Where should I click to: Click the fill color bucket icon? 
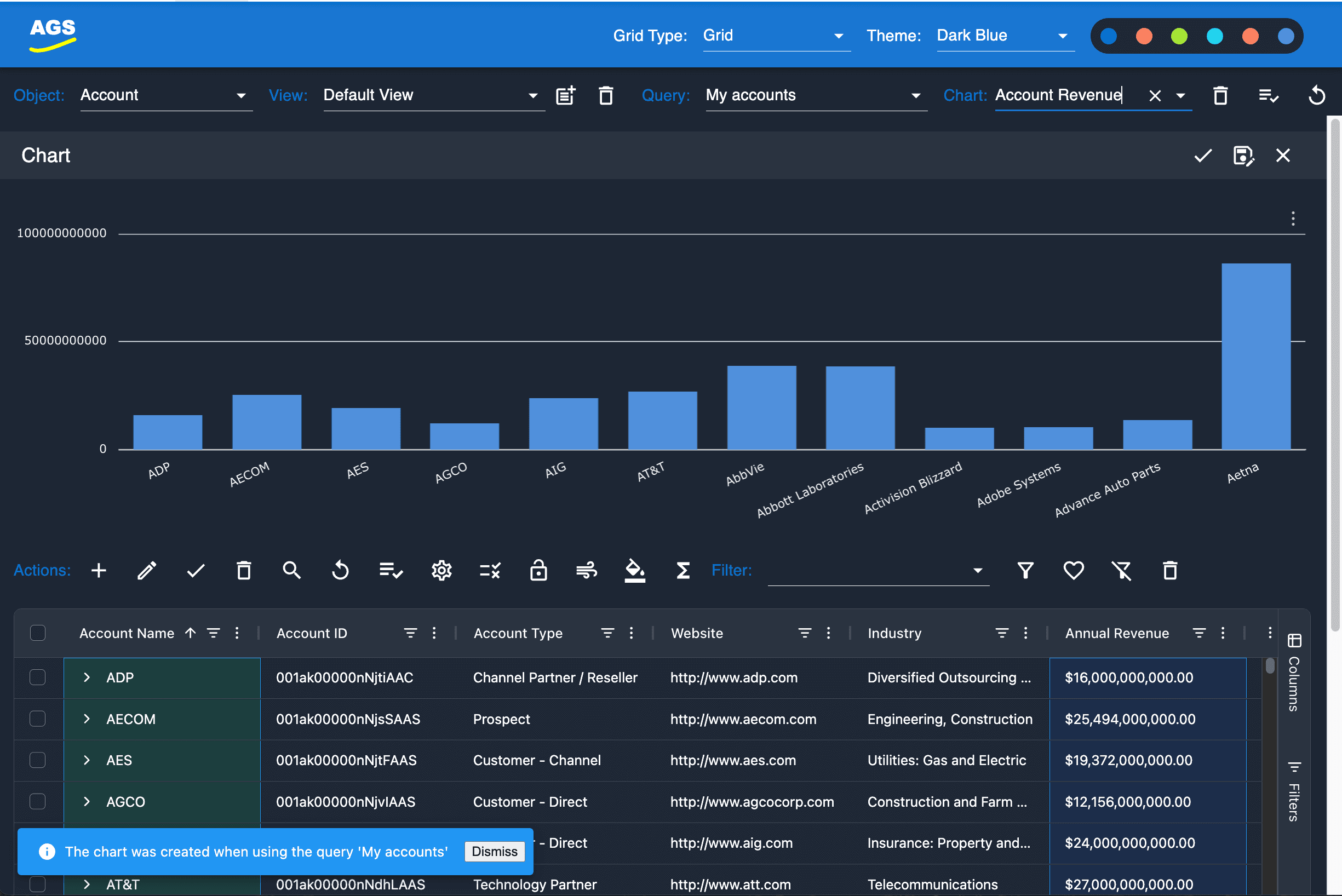pos(634,570)
